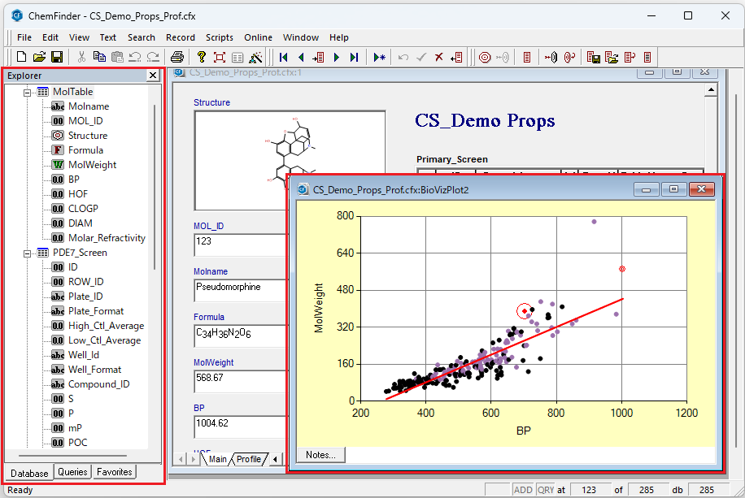Go to the first record
This screenshot has height=498, width=745.
click(x=285, y=57)
